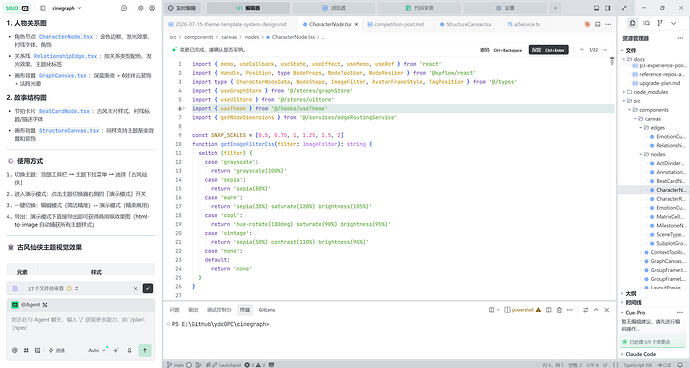
Task: Toggle the bottom panel layout icon
Action: coord(596,8)
